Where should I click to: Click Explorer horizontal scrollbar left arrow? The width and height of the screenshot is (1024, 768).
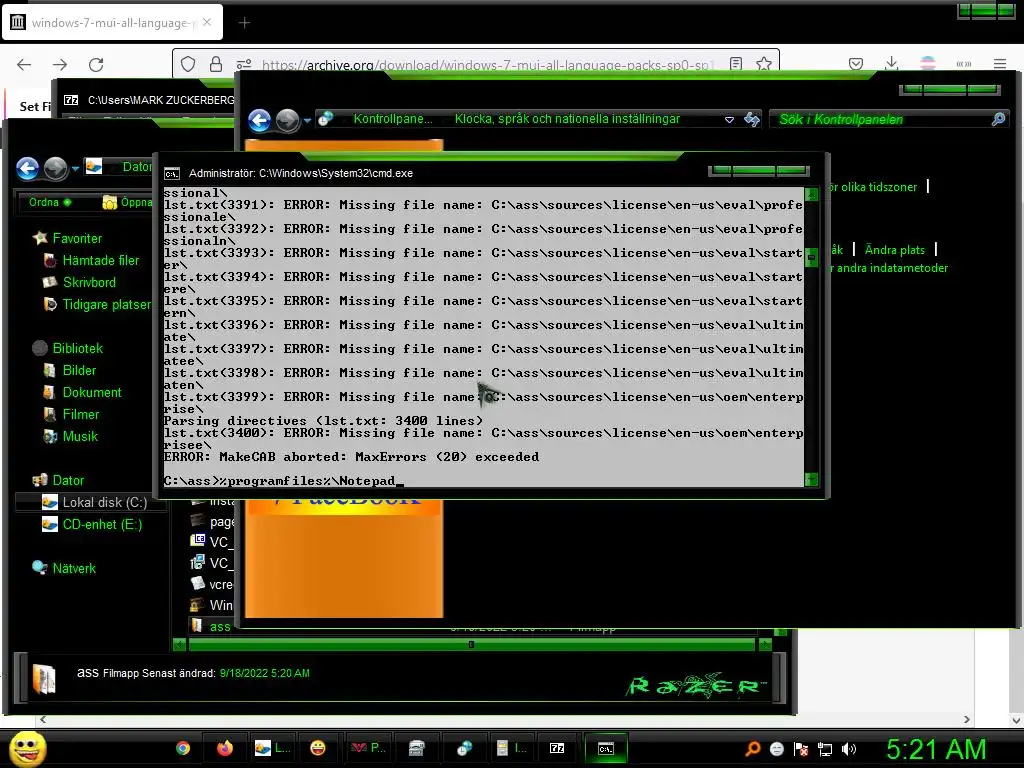pyautogui.click(x=180, y=645)
